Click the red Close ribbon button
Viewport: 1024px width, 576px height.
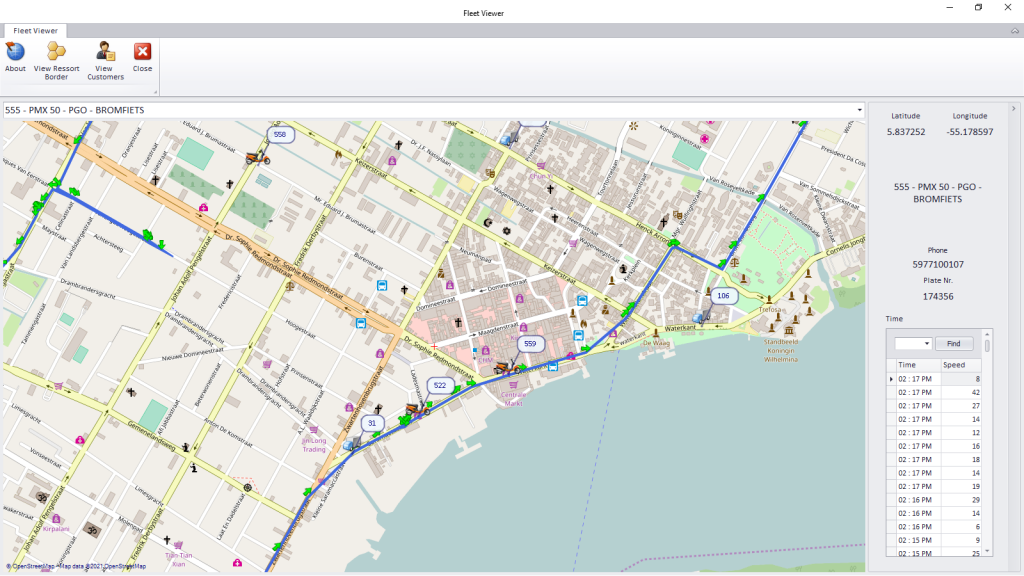(143, 57)
